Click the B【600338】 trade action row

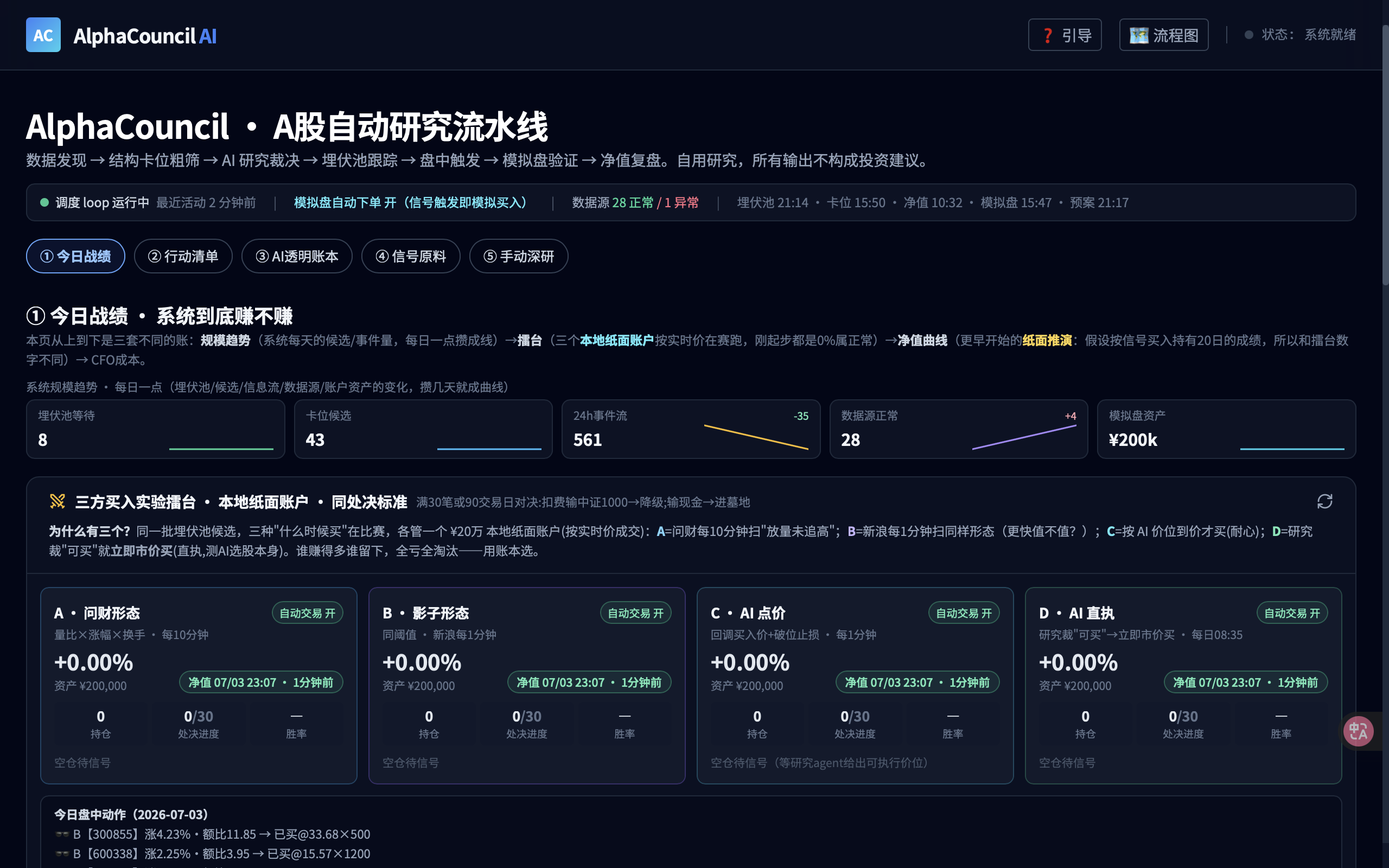[212, 854]
